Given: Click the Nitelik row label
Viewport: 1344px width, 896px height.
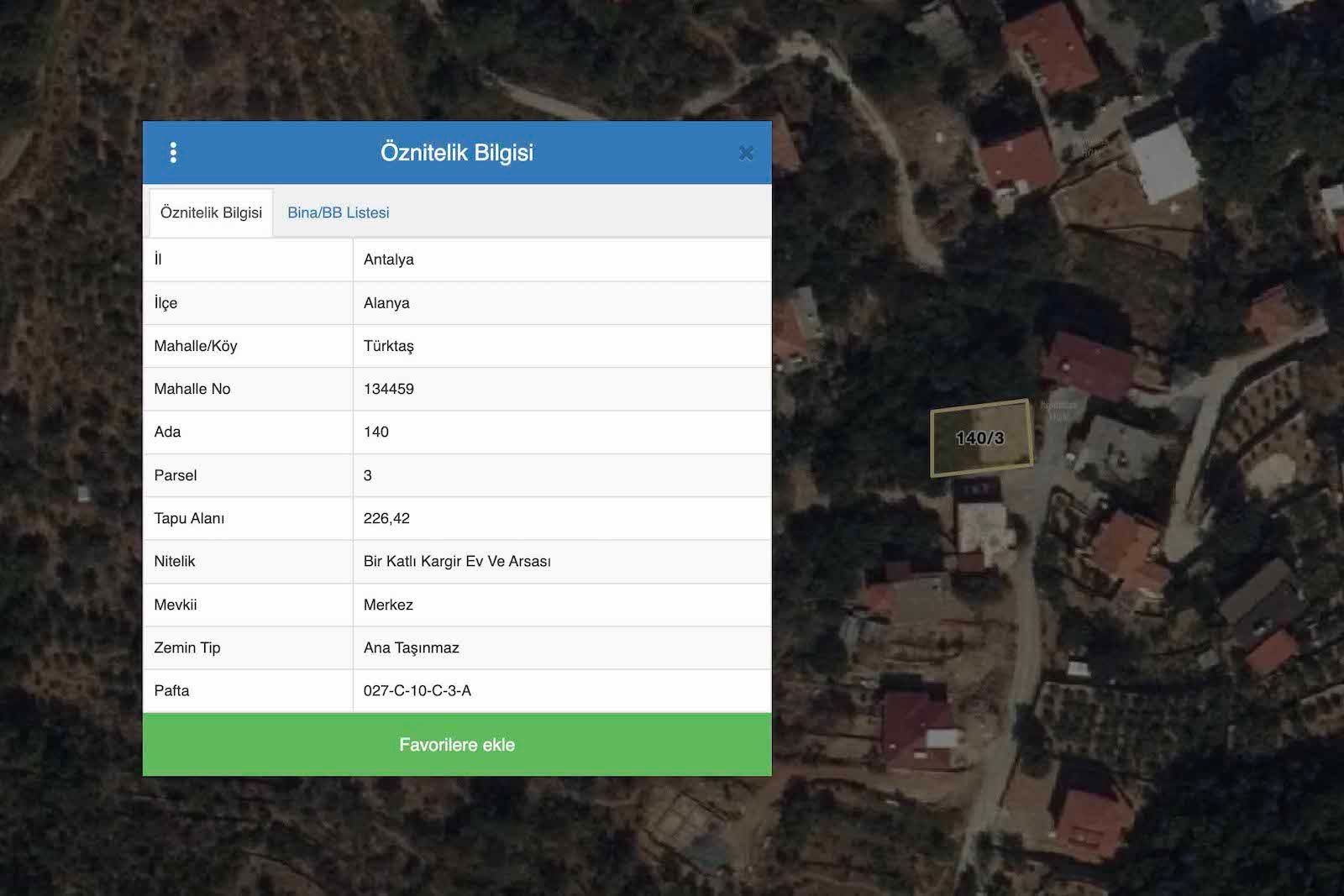Looking at the screenshot, I should (x=174, y=561).
